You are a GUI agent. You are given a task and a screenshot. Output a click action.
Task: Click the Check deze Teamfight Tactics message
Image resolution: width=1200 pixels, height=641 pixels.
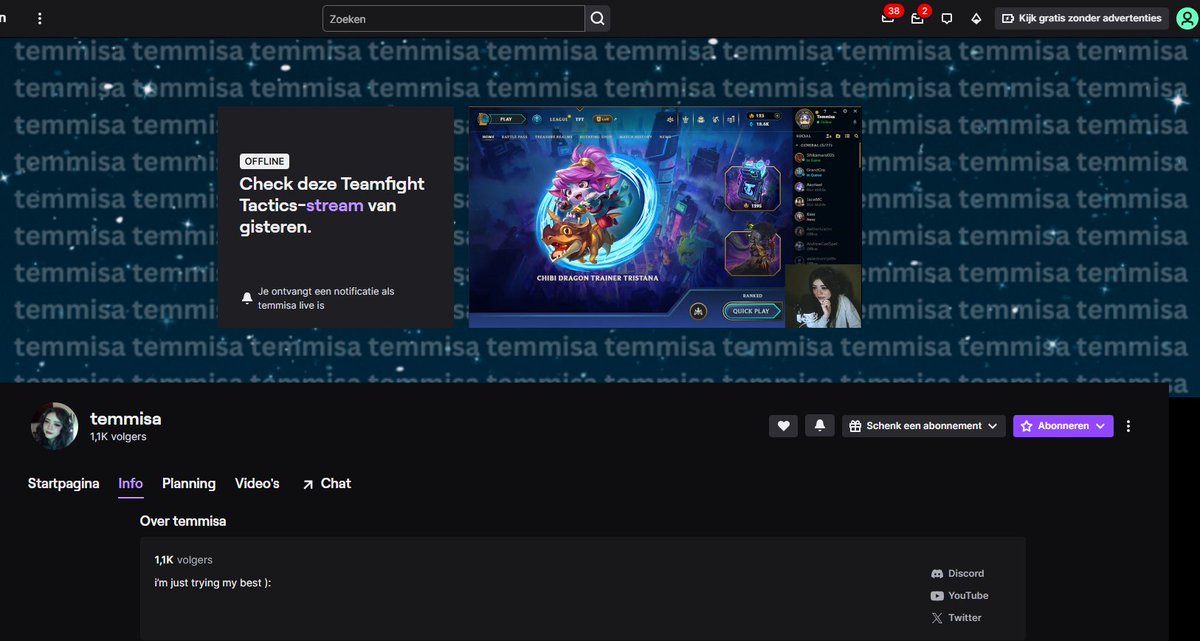(x=332, y=205)
